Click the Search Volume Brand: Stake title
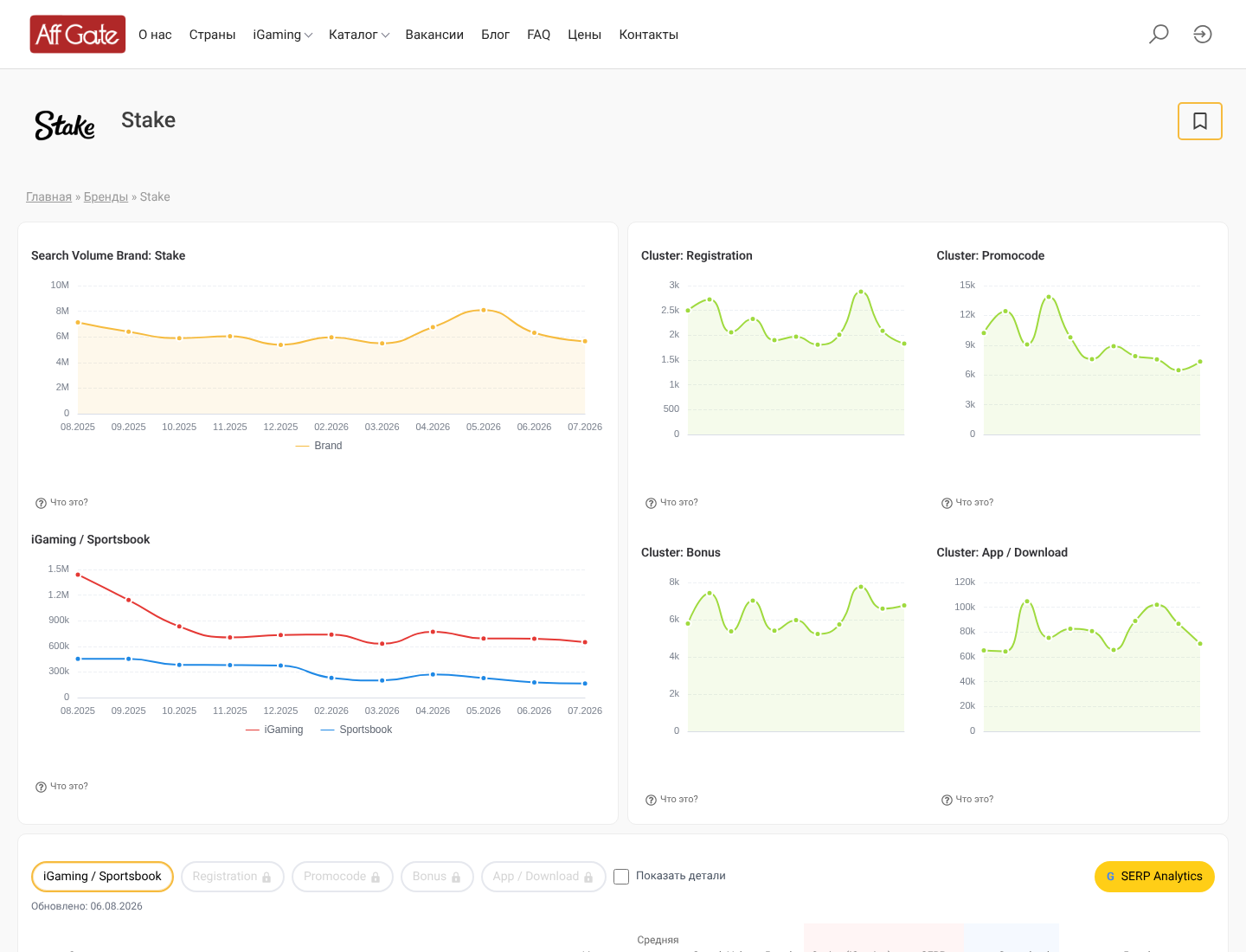 coord(108,255)
